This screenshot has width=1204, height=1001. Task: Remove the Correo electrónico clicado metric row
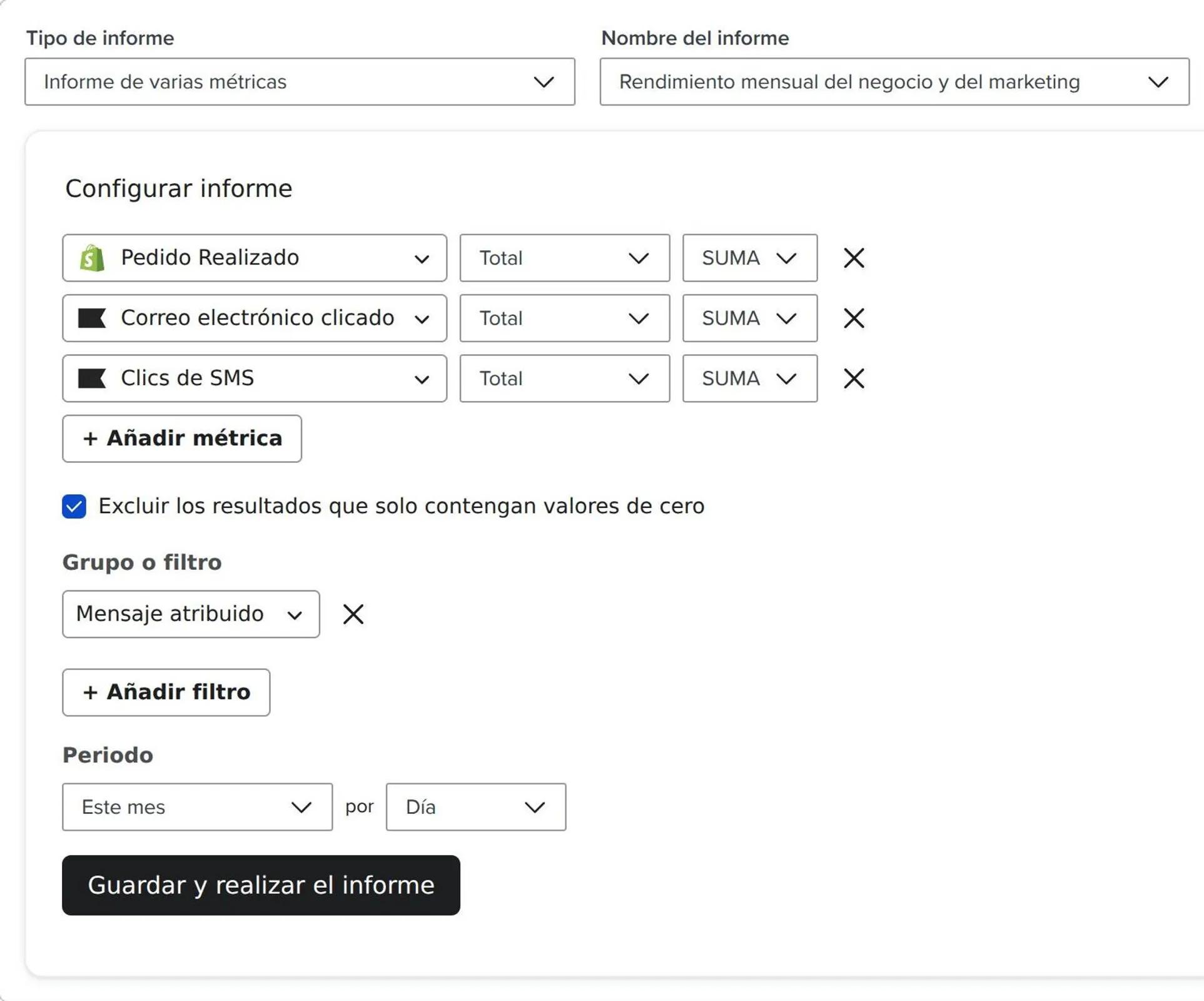pyautogui.click(x=853, y=318)
